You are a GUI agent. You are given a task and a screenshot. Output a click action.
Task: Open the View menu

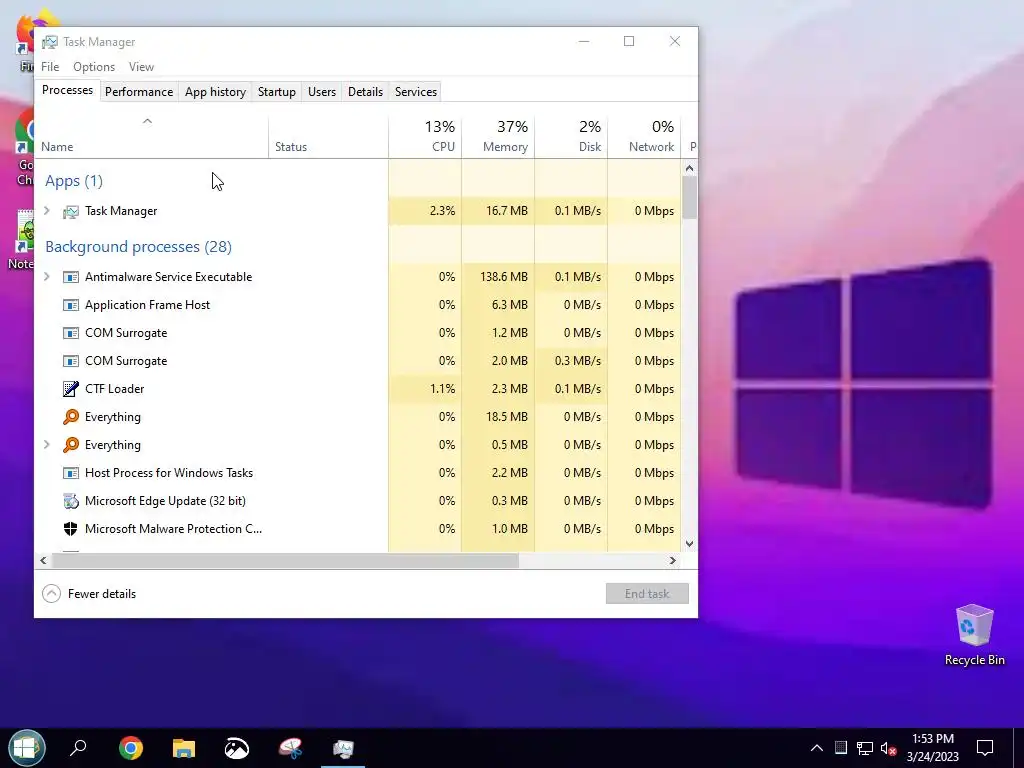click(141, 67)
